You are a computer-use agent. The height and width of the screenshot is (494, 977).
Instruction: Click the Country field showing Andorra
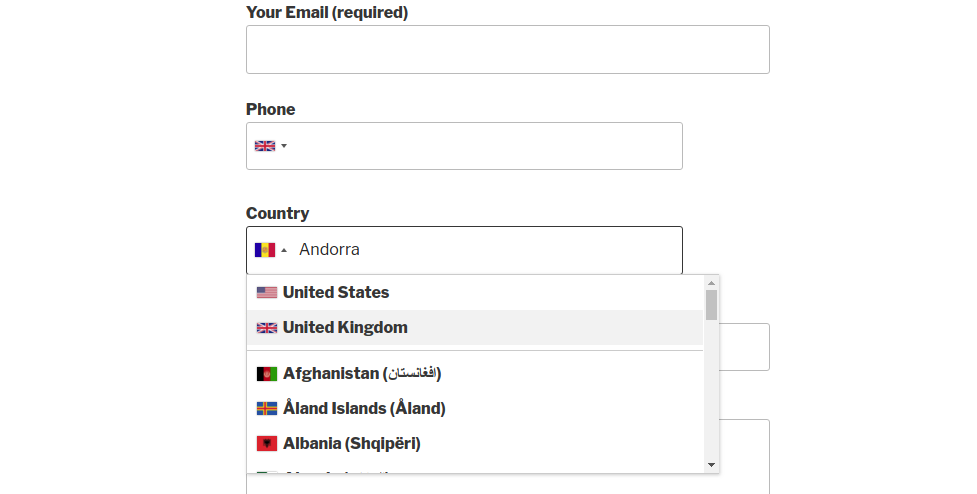click(x=485, y=250)
